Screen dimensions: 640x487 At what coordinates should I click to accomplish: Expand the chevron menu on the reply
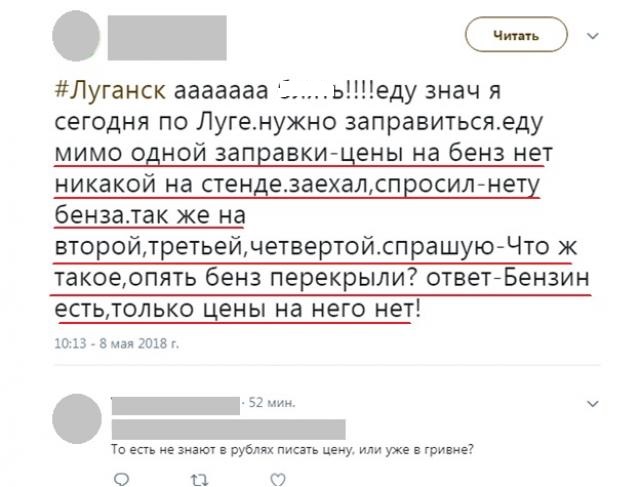pyautogui.click(x=592, y=404)
